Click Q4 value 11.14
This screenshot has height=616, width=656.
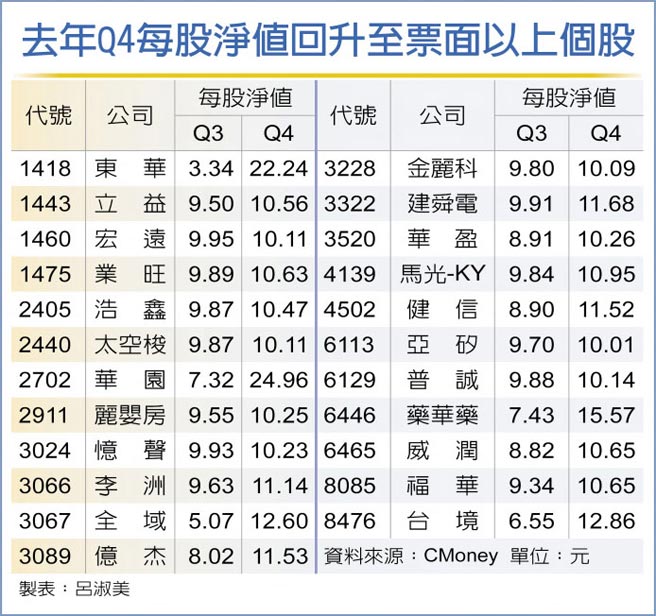click(x=281, y=486)
